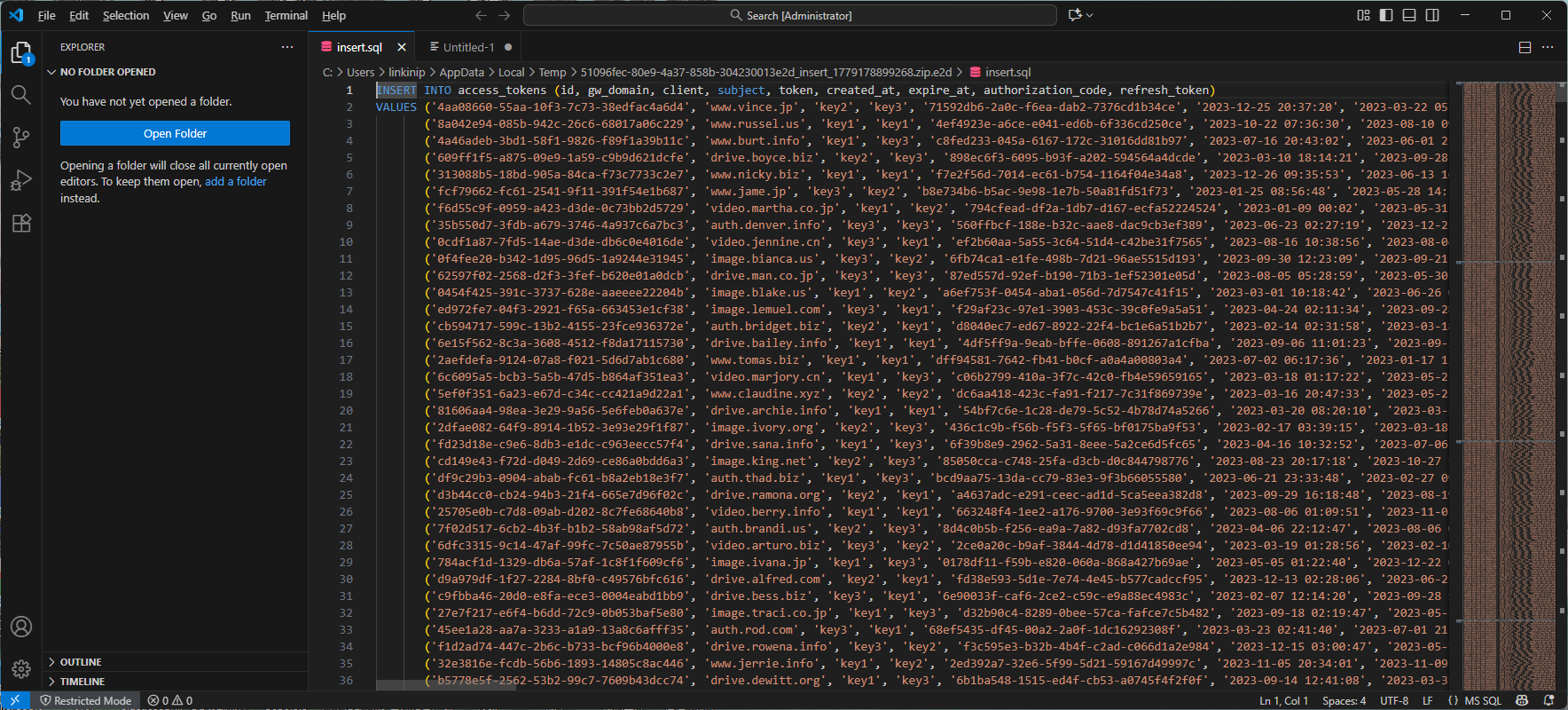1568x710 pixels.
Task: Open the AppData breadcrumb dropdown
Action: pyautogui.click(x=462, y=72)
